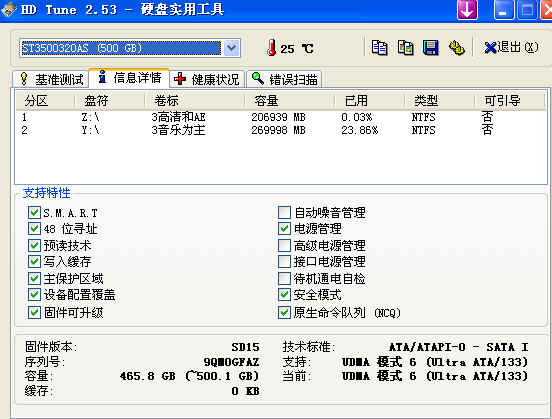Toggle the 自动噪音管理 checkbox
The height and width of the screenshot is (419, 552).
pos(284,213)
